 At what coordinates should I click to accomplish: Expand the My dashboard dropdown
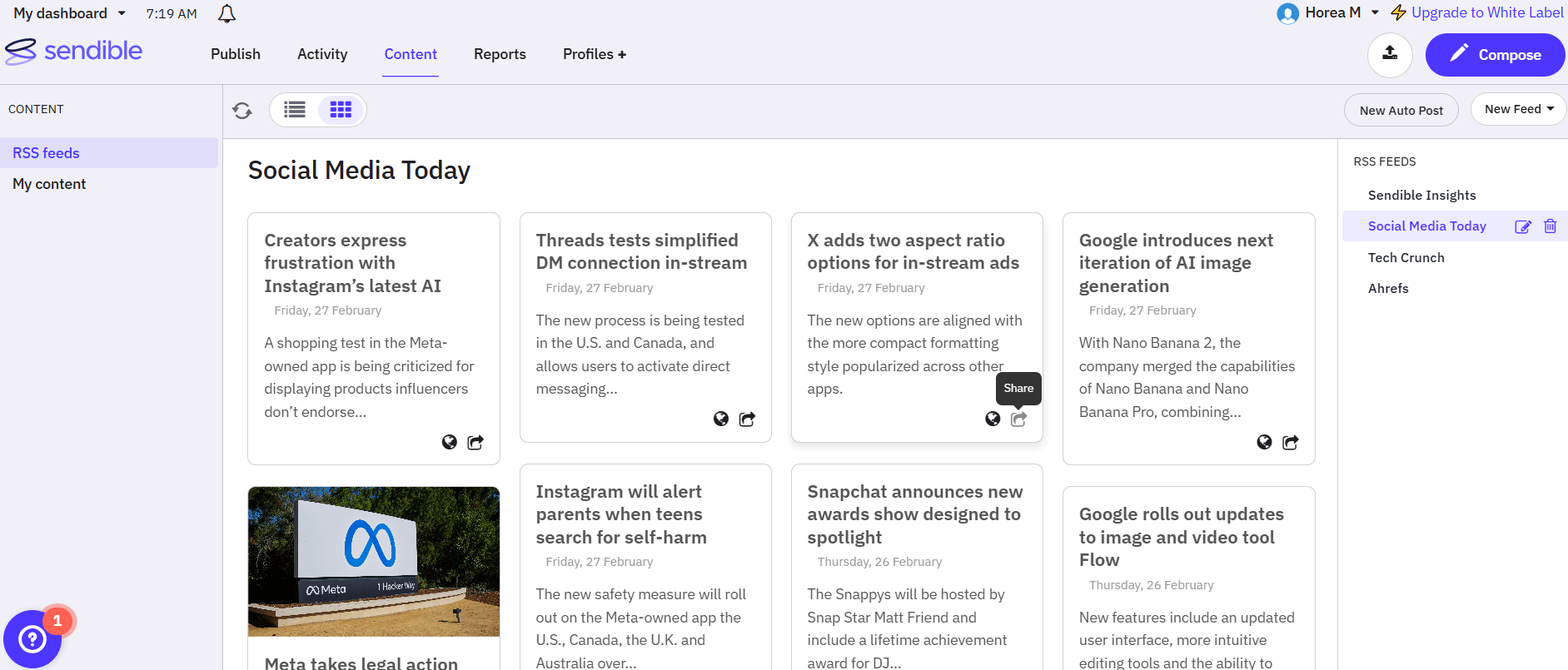pyautogui.click(x=70, y=13)
